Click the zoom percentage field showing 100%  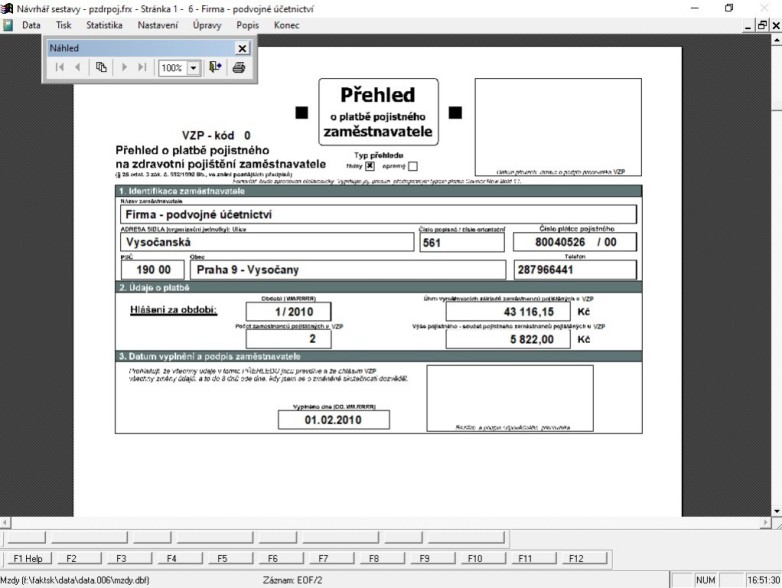[x=173, y=68]
